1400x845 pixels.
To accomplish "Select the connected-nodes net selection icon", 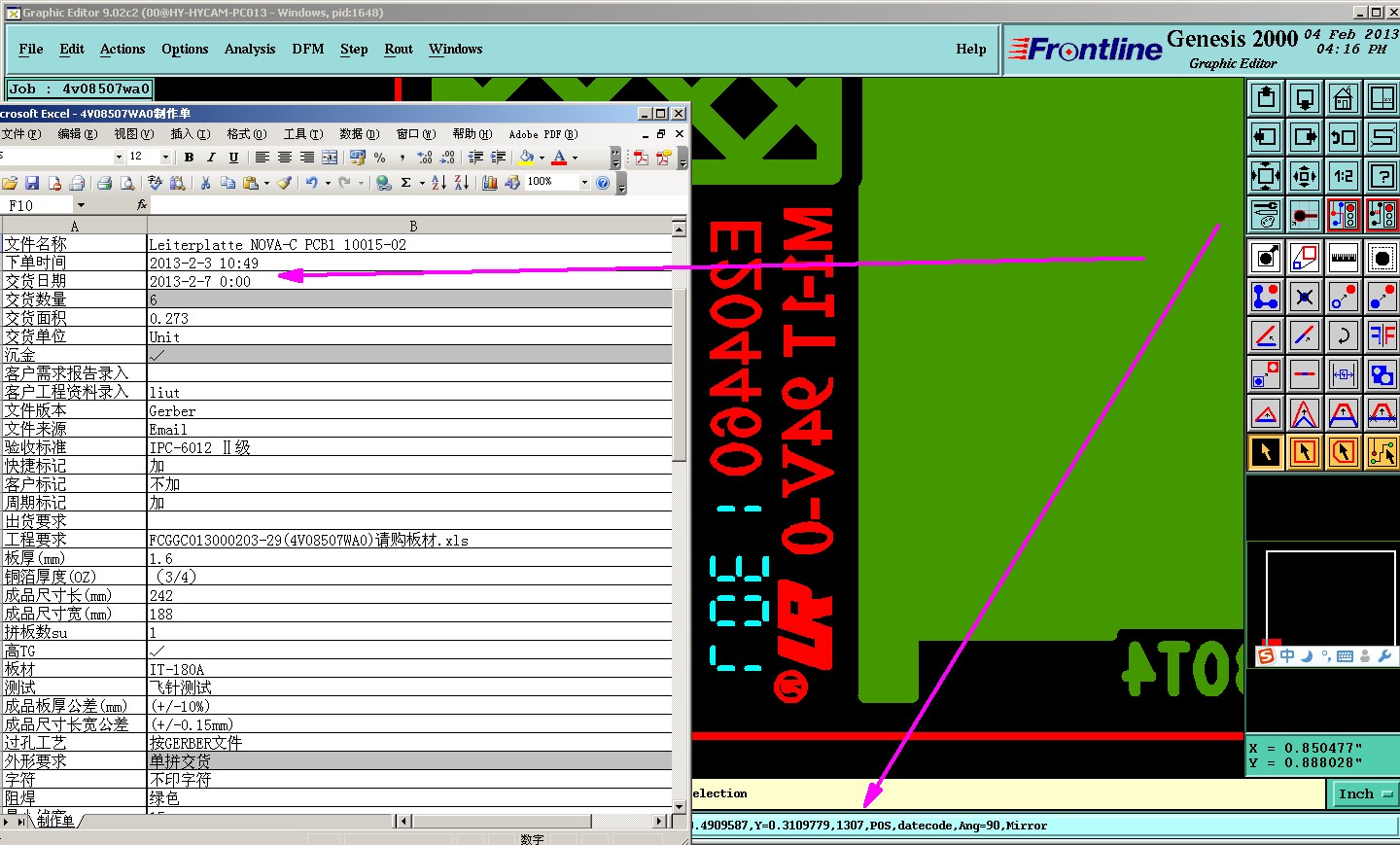I will click(x=1266, y=297).
